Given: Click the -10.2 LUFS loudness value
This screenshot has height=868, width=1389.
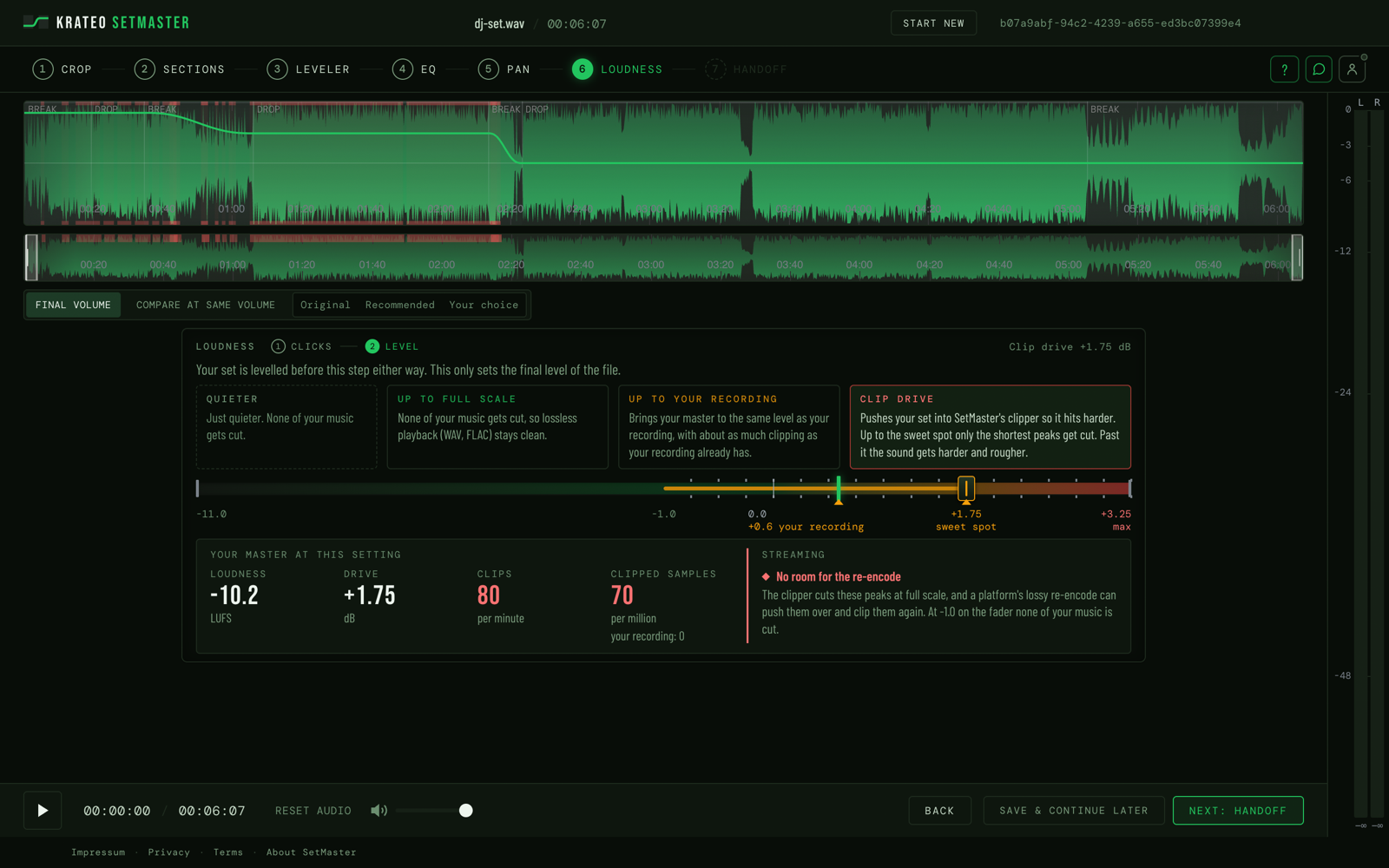Looking at the screenshot, I should click(x=234, y=595).
